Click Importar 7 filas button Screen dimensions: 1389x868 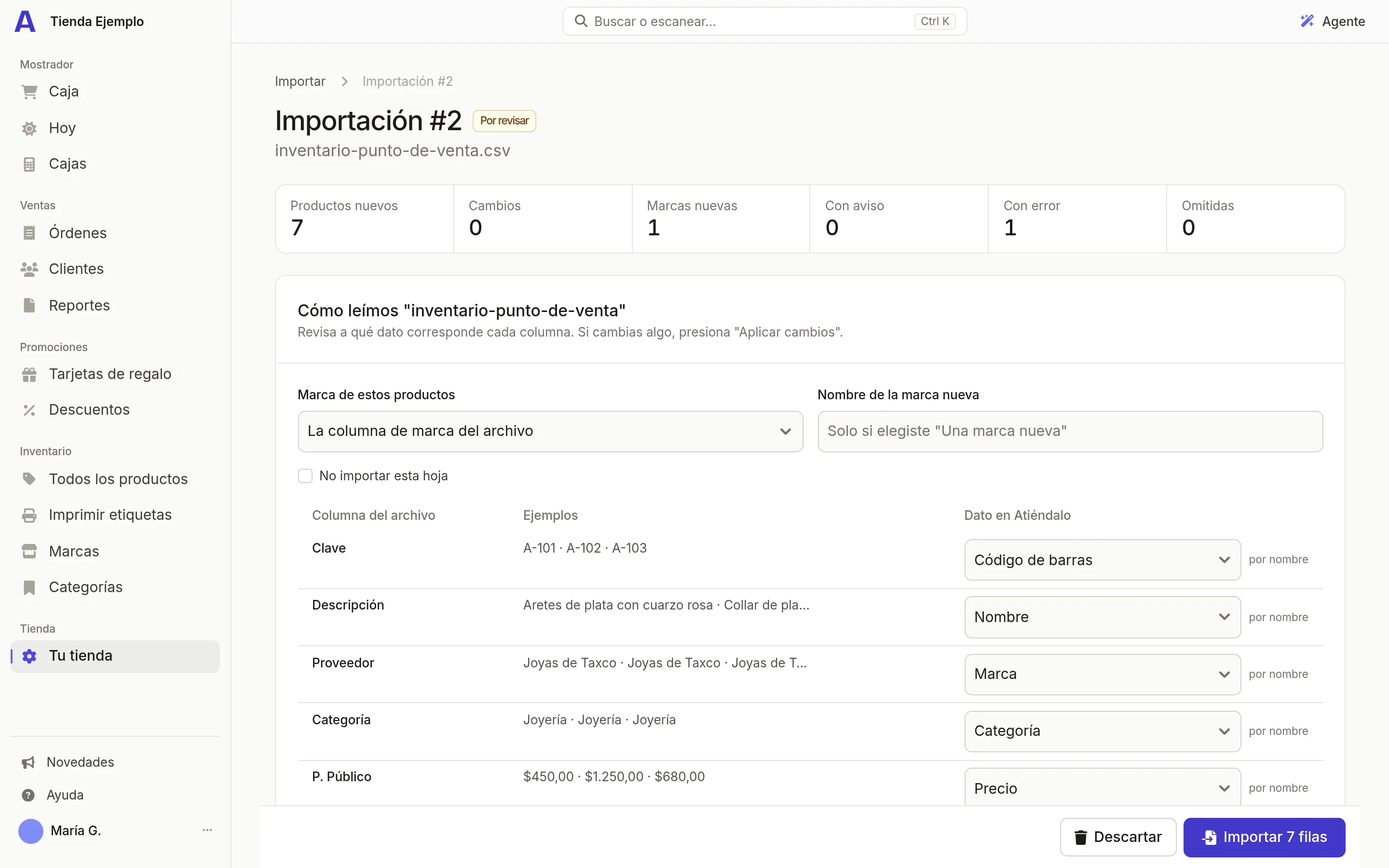pyautogui.click(x=1264, y=837)
